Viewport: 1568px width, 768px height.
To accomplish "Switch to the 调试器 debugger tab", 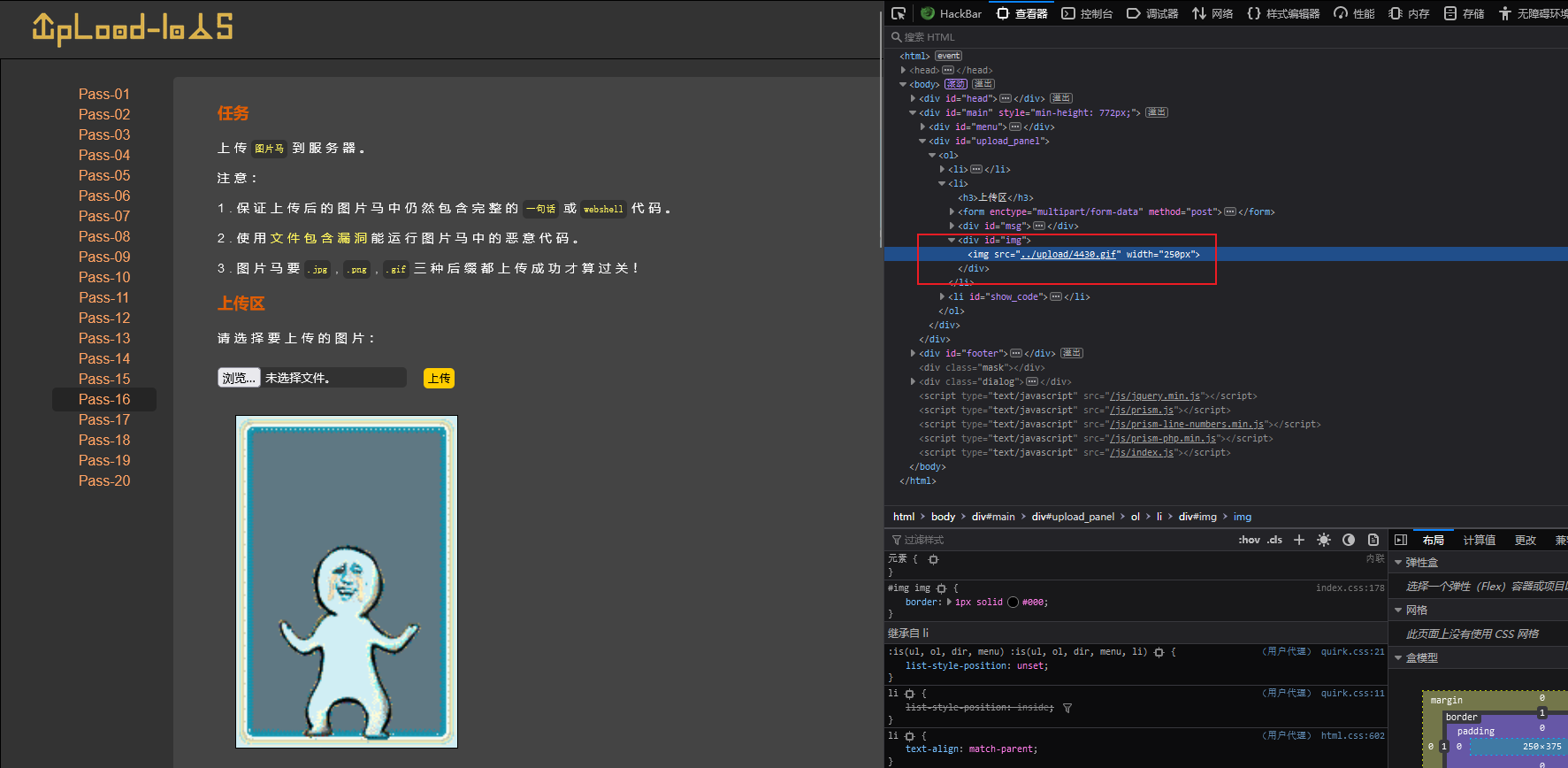I will [1152, 13].
